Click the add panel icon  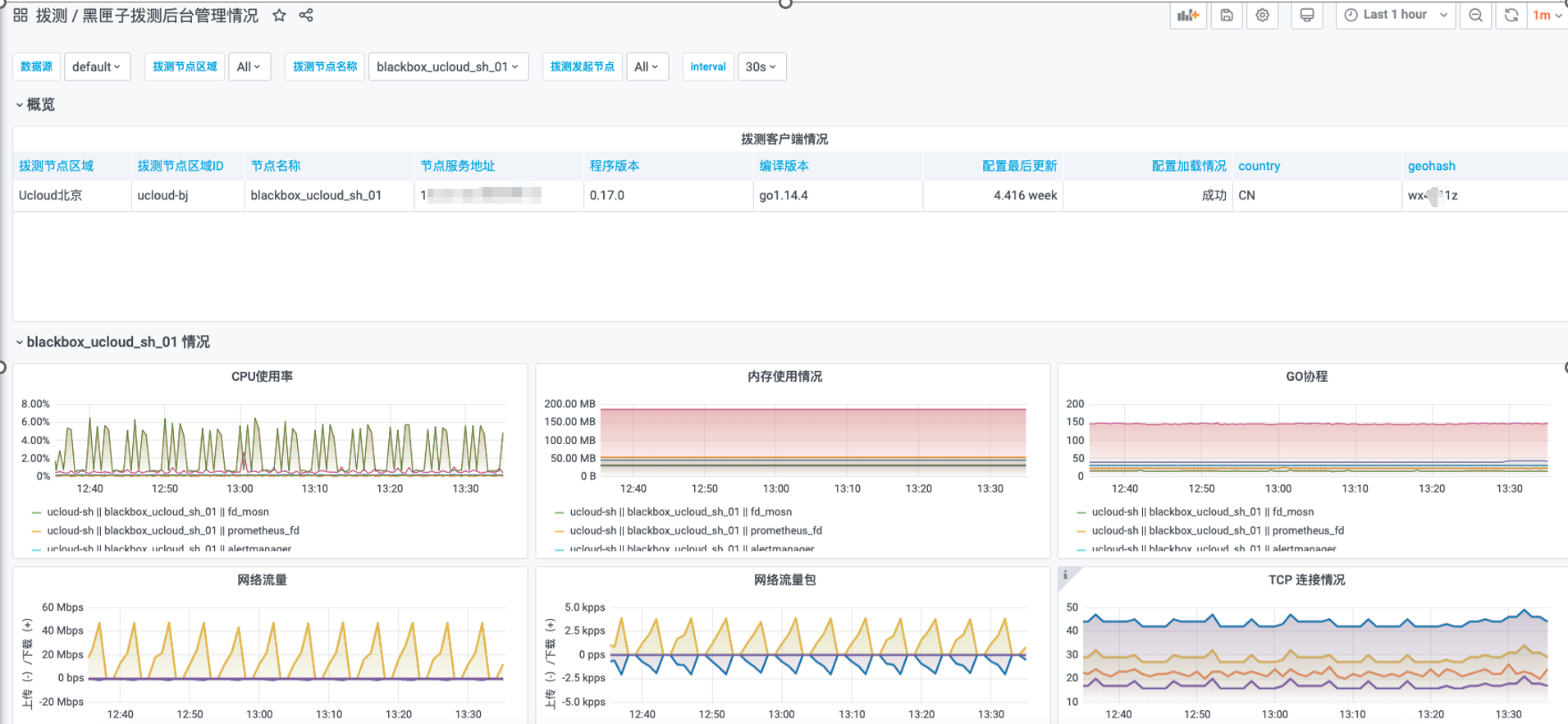pyautogui.click(x=1187, y=16)
